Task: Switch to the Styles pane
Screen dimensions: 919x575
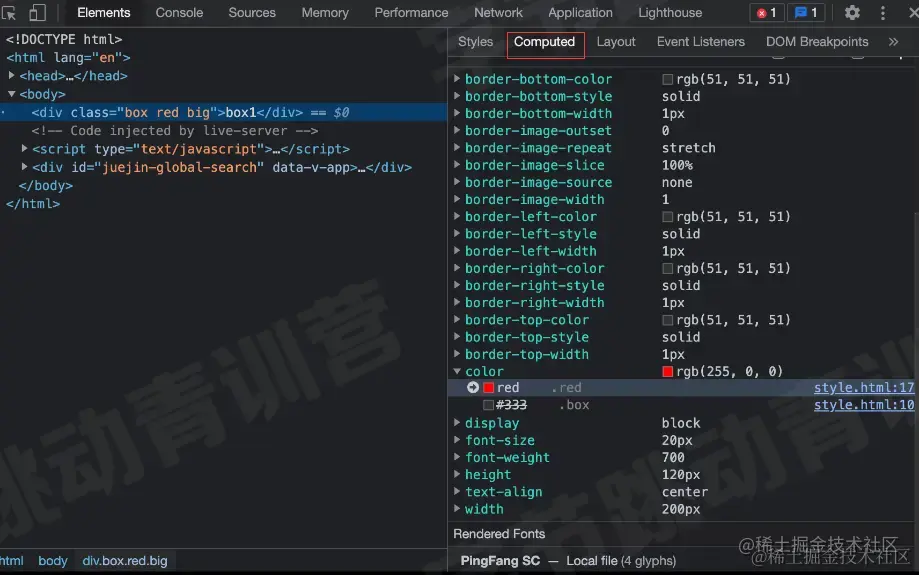Action: [475, 42]
